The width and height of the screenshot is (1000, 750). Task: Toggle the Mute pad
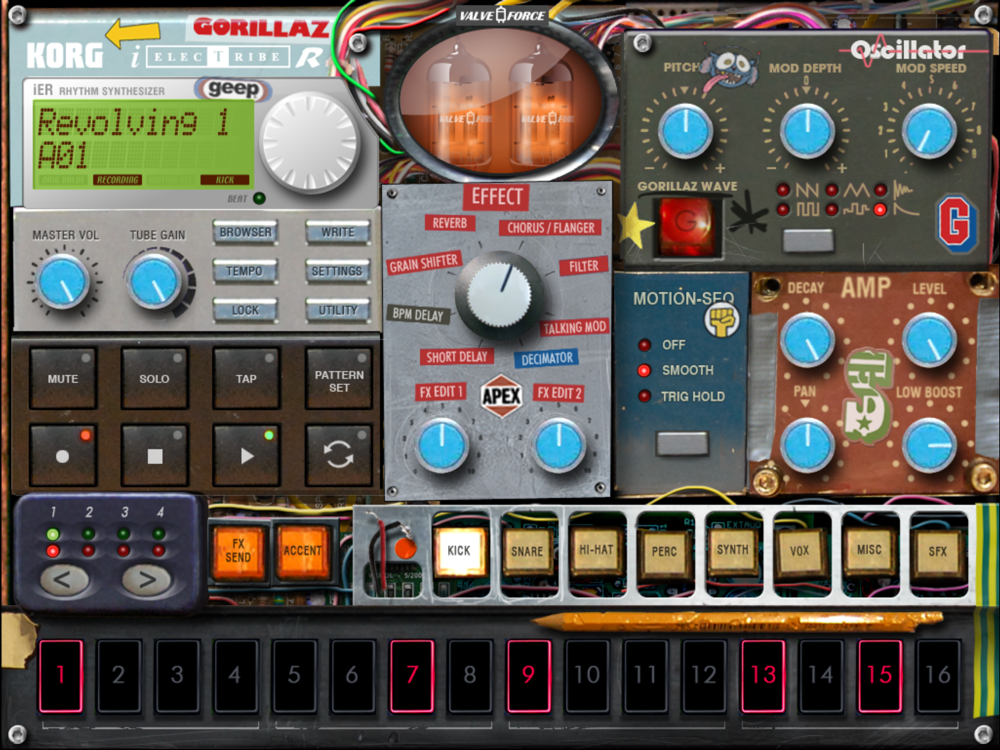[62, 378]
